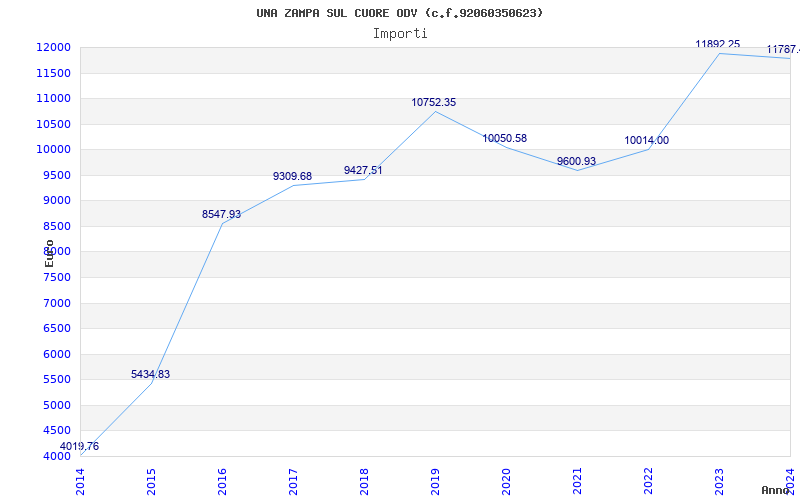
Task: Select the 8547.93 data label
Action: tap(221, 214)
